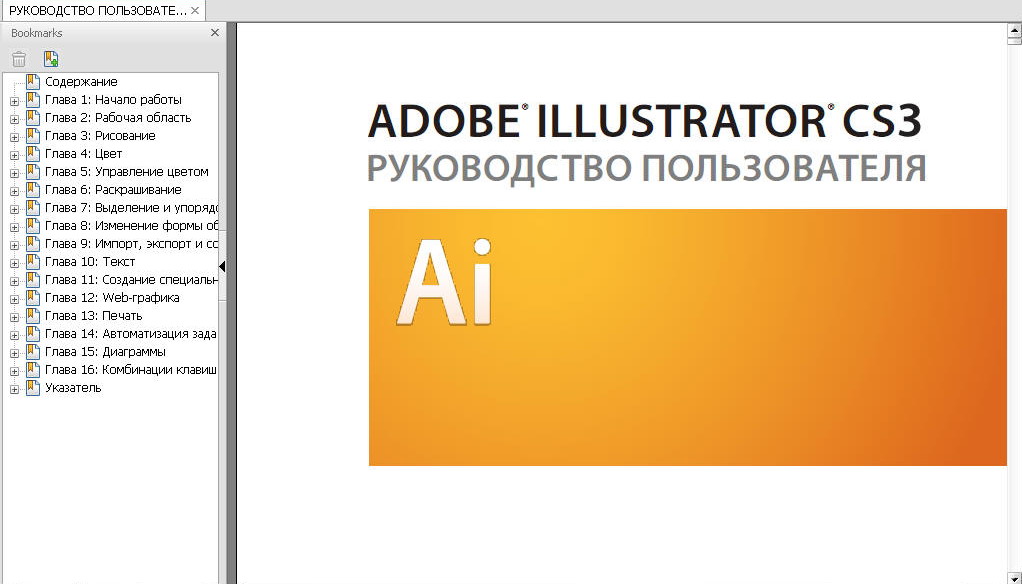The image size is (1022, 584).
Task: Open bookmark Глава 1: Начало работы
Action: click(113, 100)
